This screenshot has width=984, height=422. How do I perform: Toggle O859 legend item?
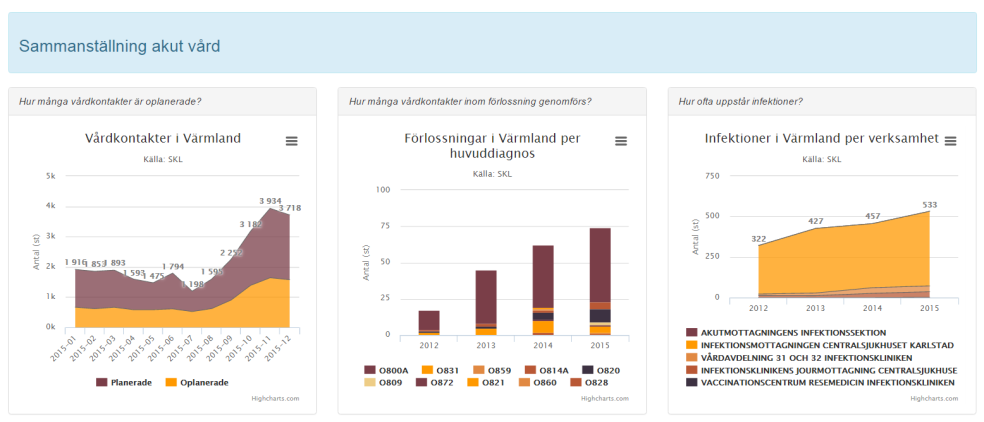coord(492,371)
